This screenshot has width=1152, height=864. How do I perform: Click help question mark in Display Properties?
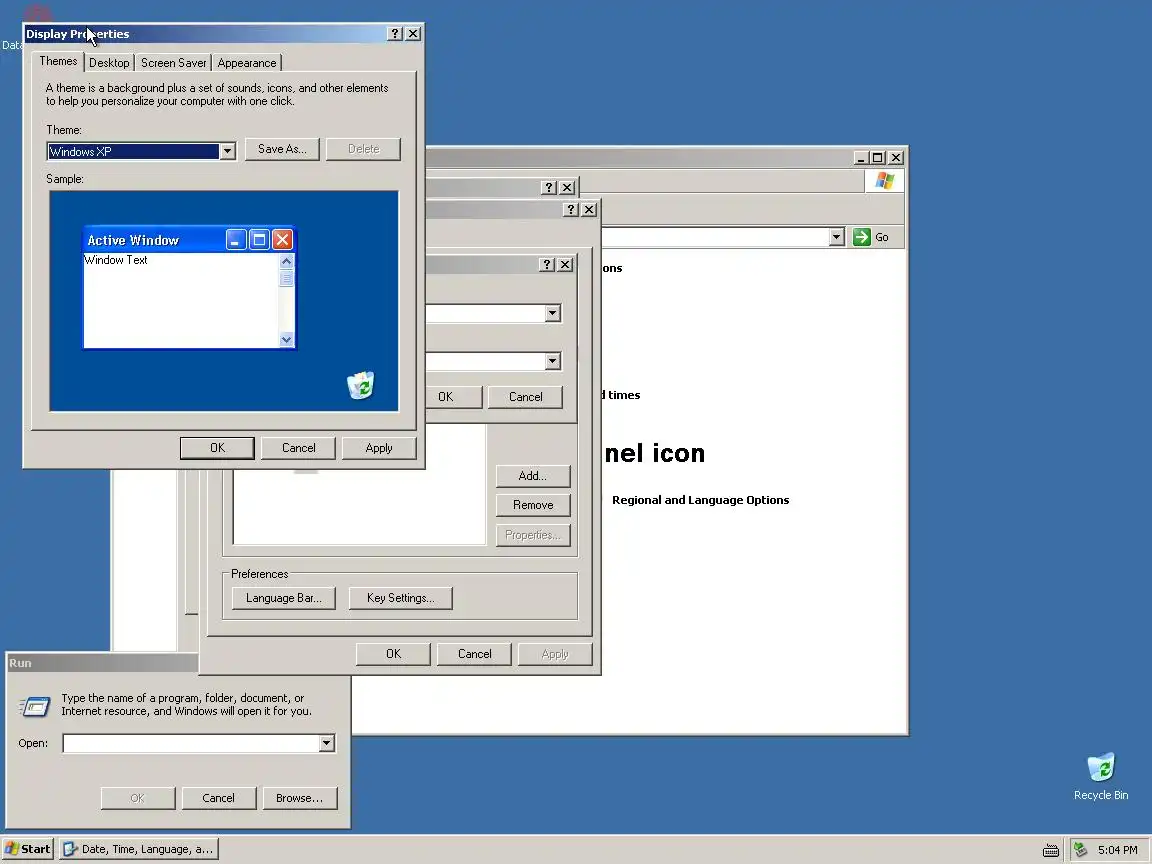point(395,34)
